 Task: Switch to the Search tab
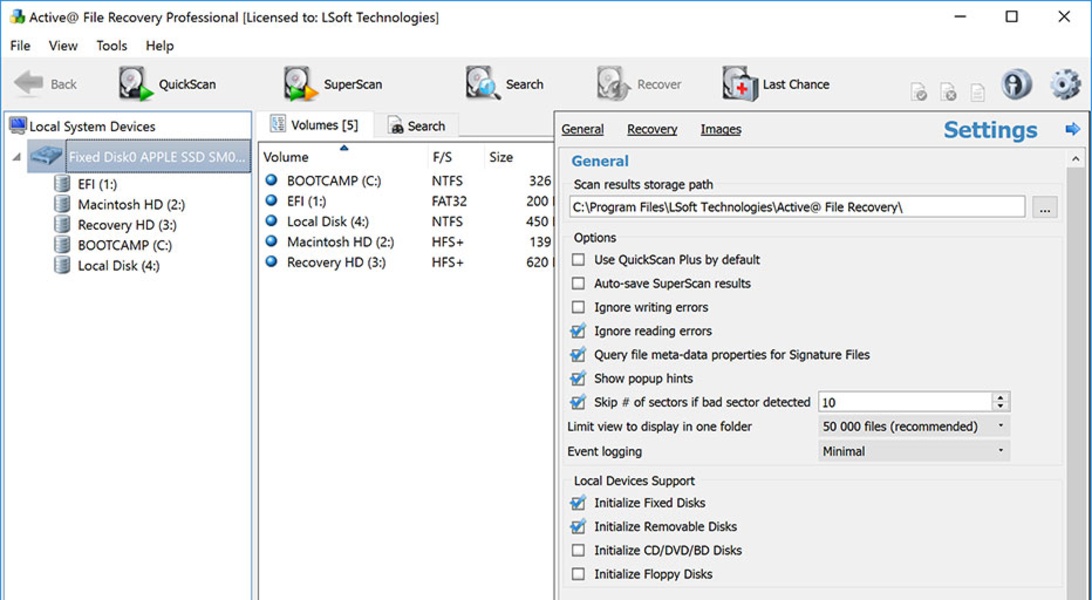coord(417,126)
